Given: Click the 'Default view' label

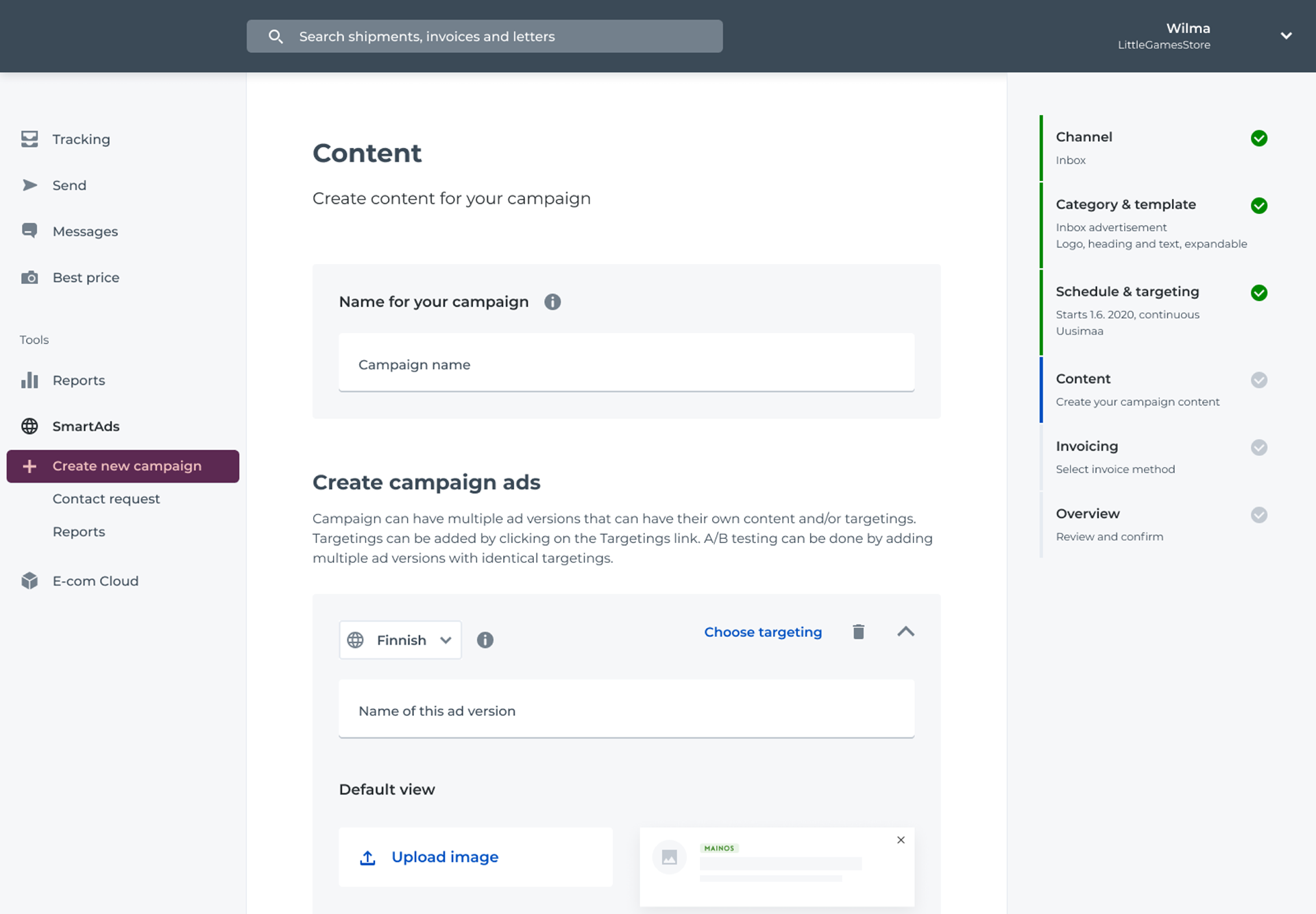Looking at the screenshot, I should click(387, 789).
